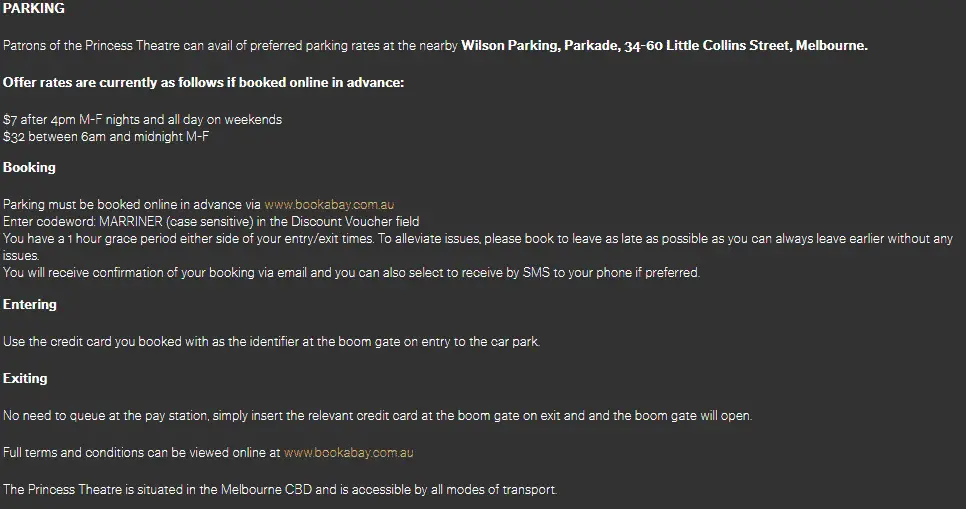Click the Exiting subheading
Screen dimensions: 966x509
[25, 378]
